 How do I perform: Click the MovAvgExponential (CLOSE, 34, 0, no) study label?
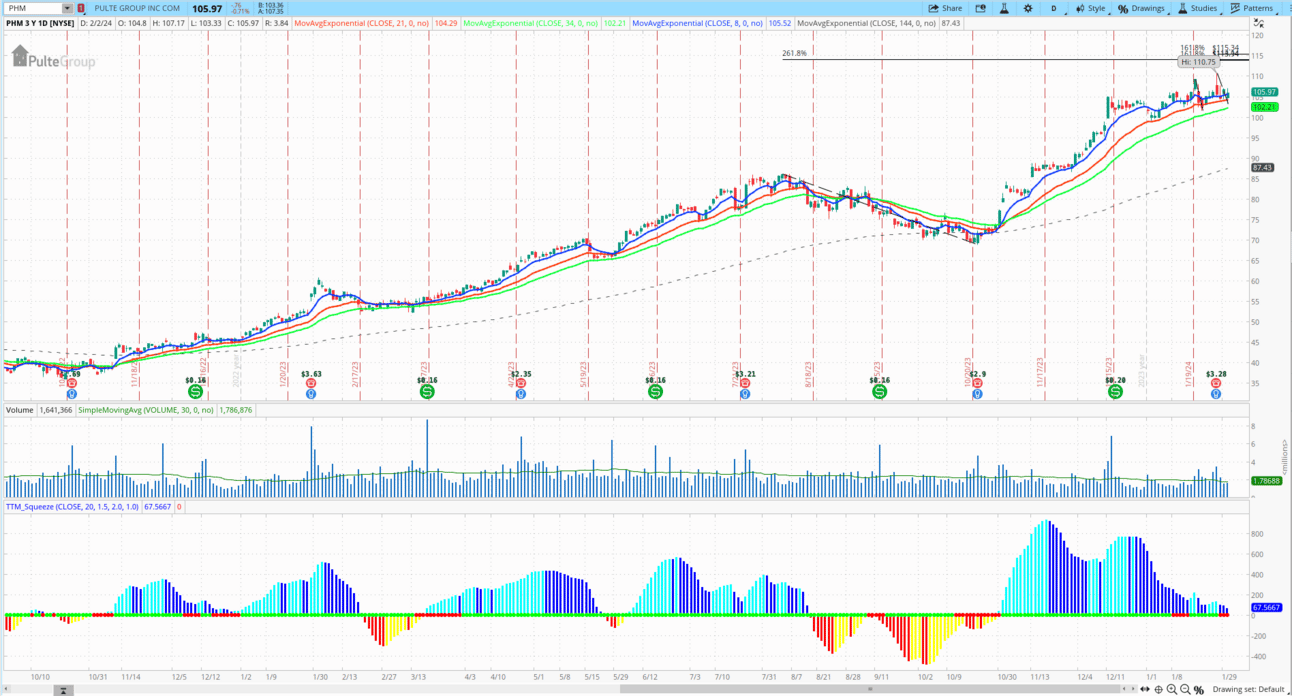pyautogui.click(x=531, y=22)
